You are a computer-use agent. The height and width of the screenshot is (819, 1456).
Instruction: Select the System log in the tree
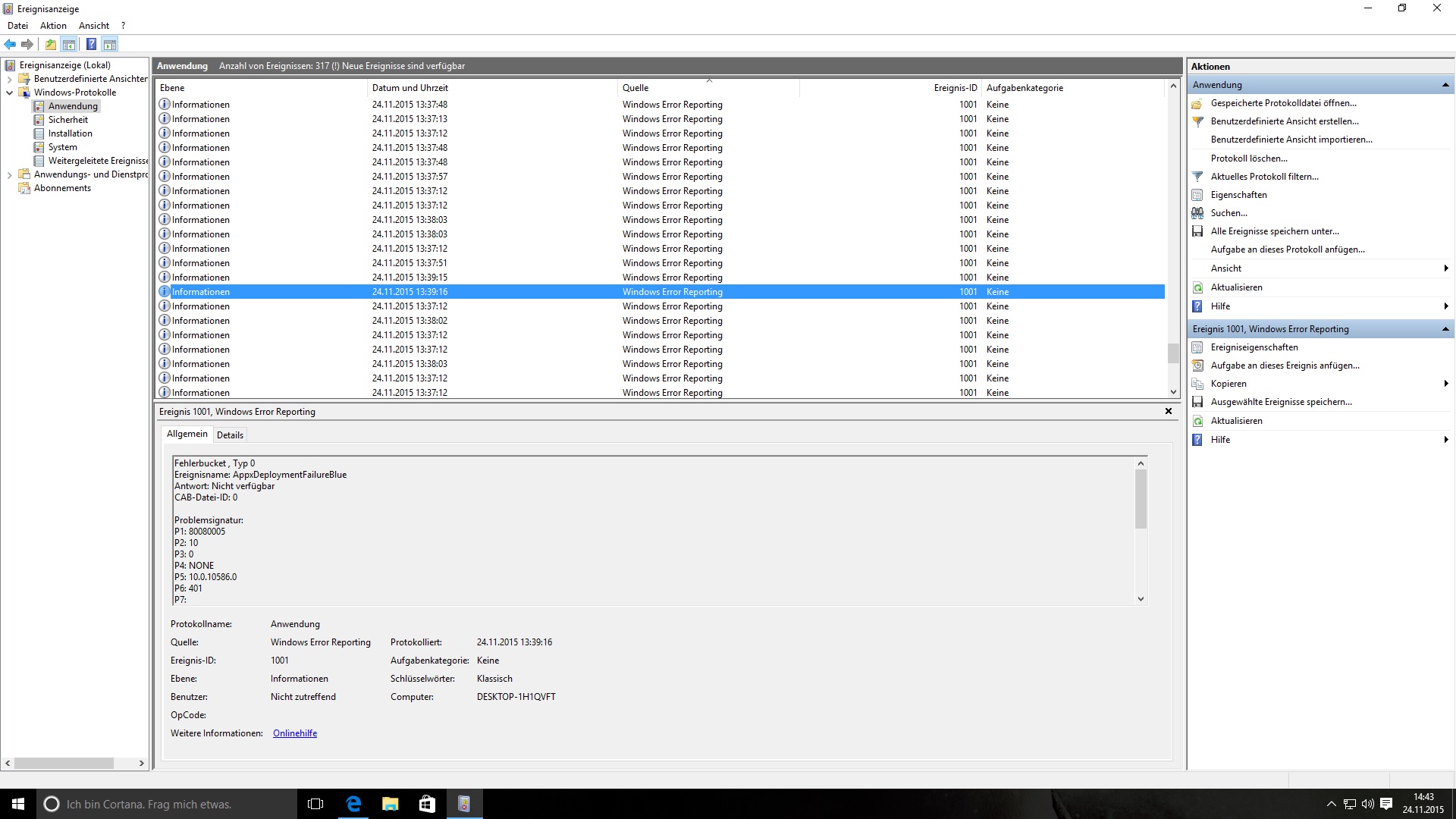pos(62,147)
